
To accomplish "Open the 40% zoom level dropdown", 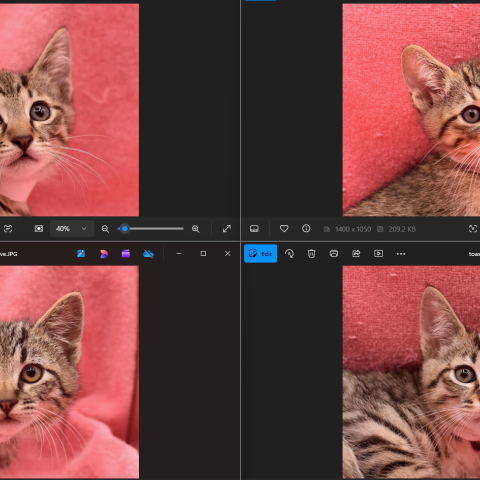I will 72,229.
